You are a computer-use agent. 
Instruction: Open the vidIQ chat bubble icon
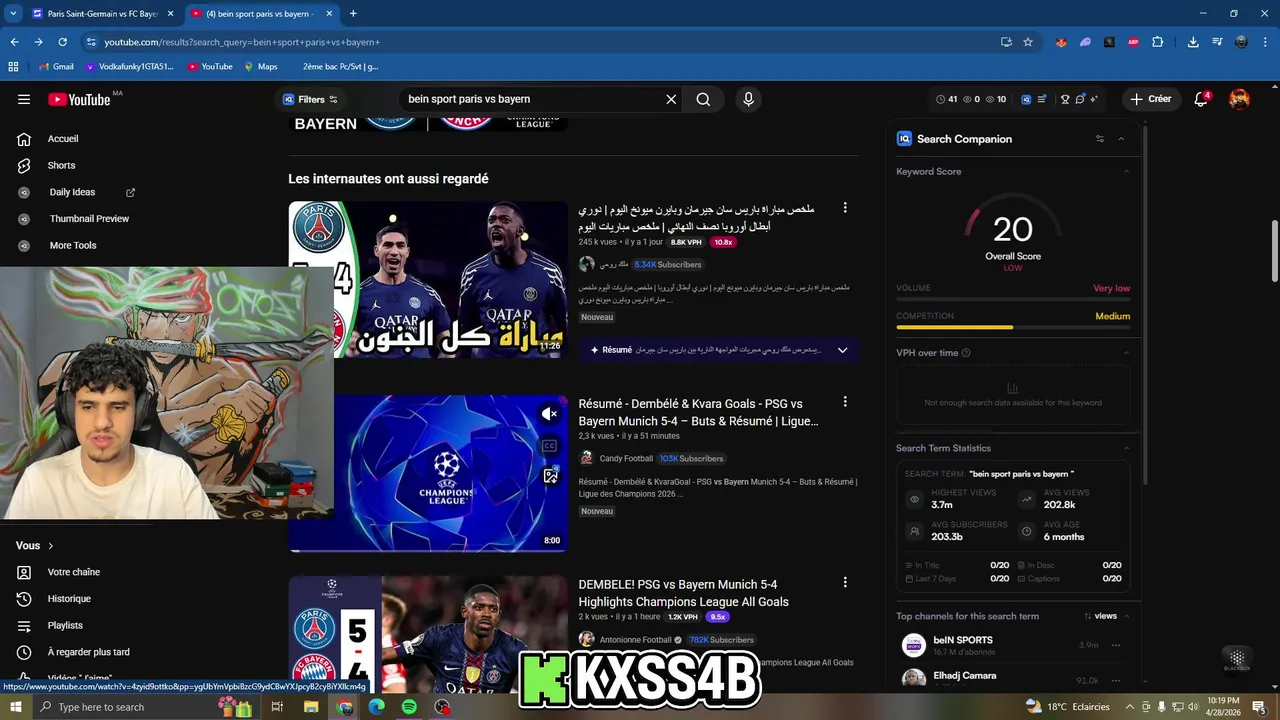tap(1080, 99)
